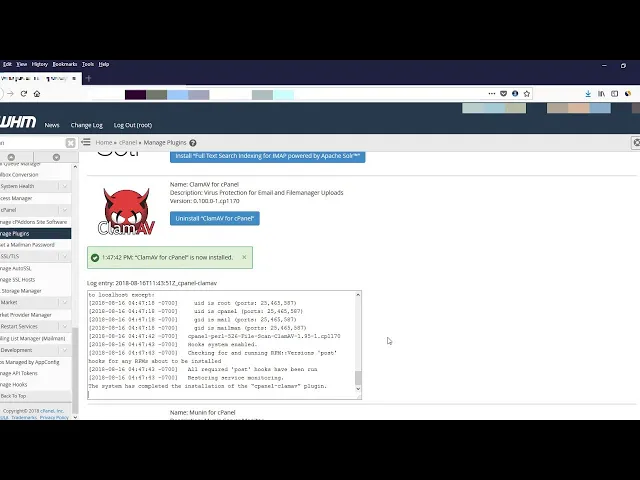Click the green success checkmark icon

coord(95,258)
